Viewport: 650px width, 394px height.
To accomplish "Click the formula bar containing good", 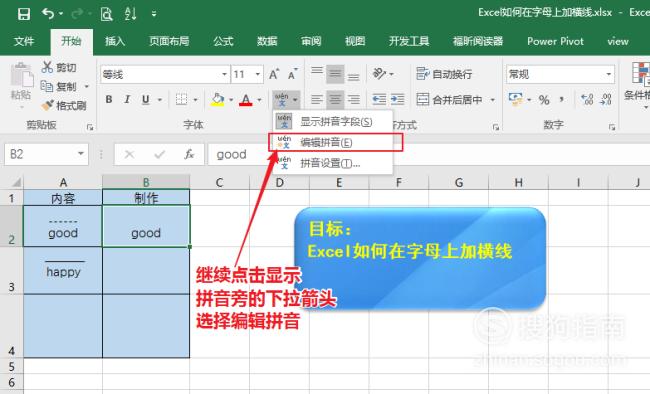I will click(429, 154).
